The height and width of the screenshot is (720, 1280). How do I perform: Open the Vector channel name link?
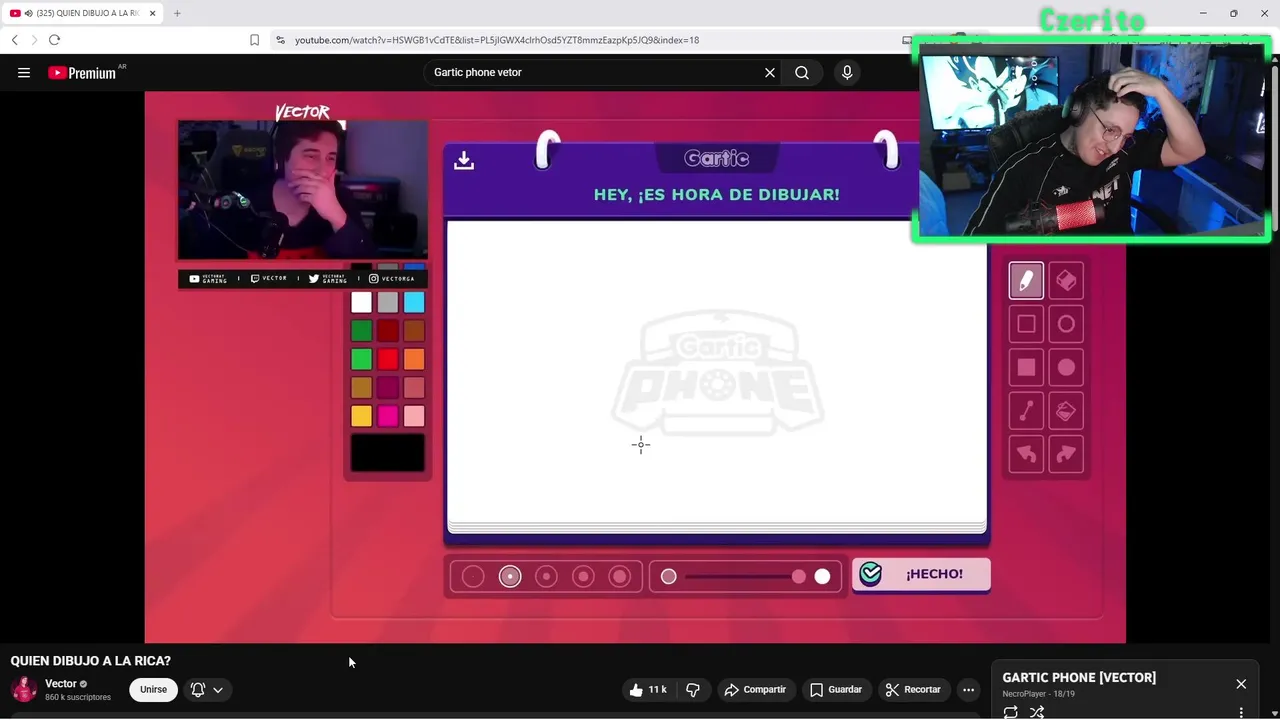tap(61, 684)
